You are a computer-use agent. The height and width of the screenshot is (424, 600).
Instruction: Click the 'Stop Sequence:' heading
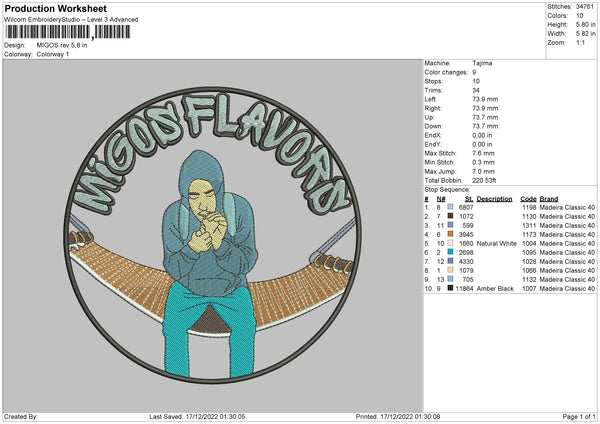[447, 189]
